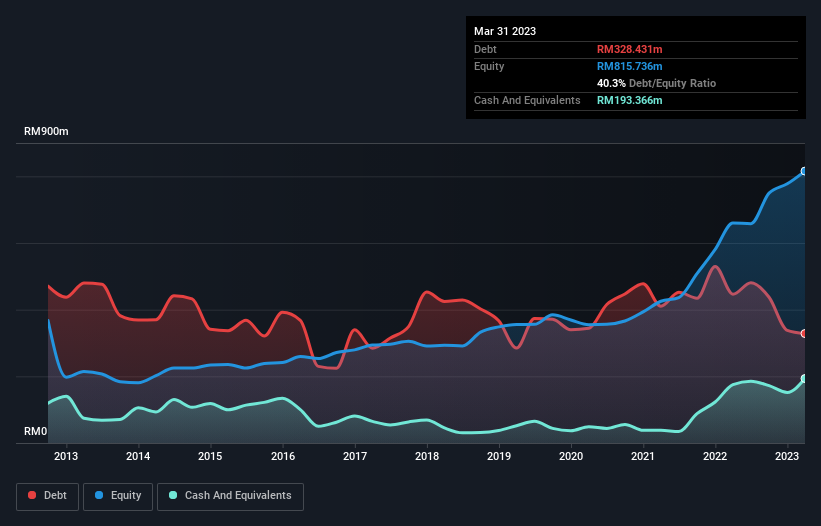Click the 2023 x-axis label
Screen dimensions: 821x526
coord(787,456)
